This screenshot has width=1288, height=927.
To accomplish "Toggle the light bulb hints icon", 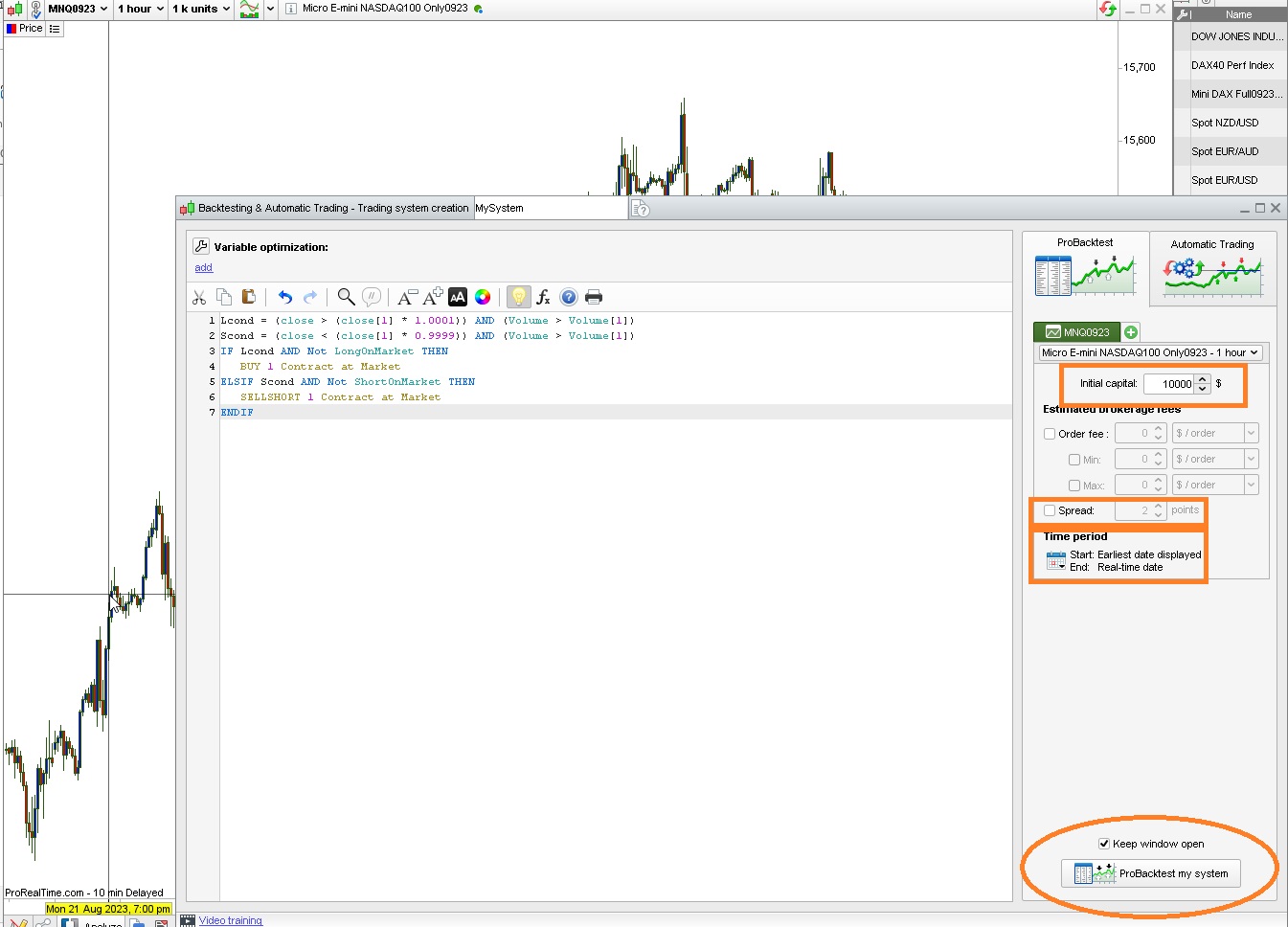I will (518, 297).
